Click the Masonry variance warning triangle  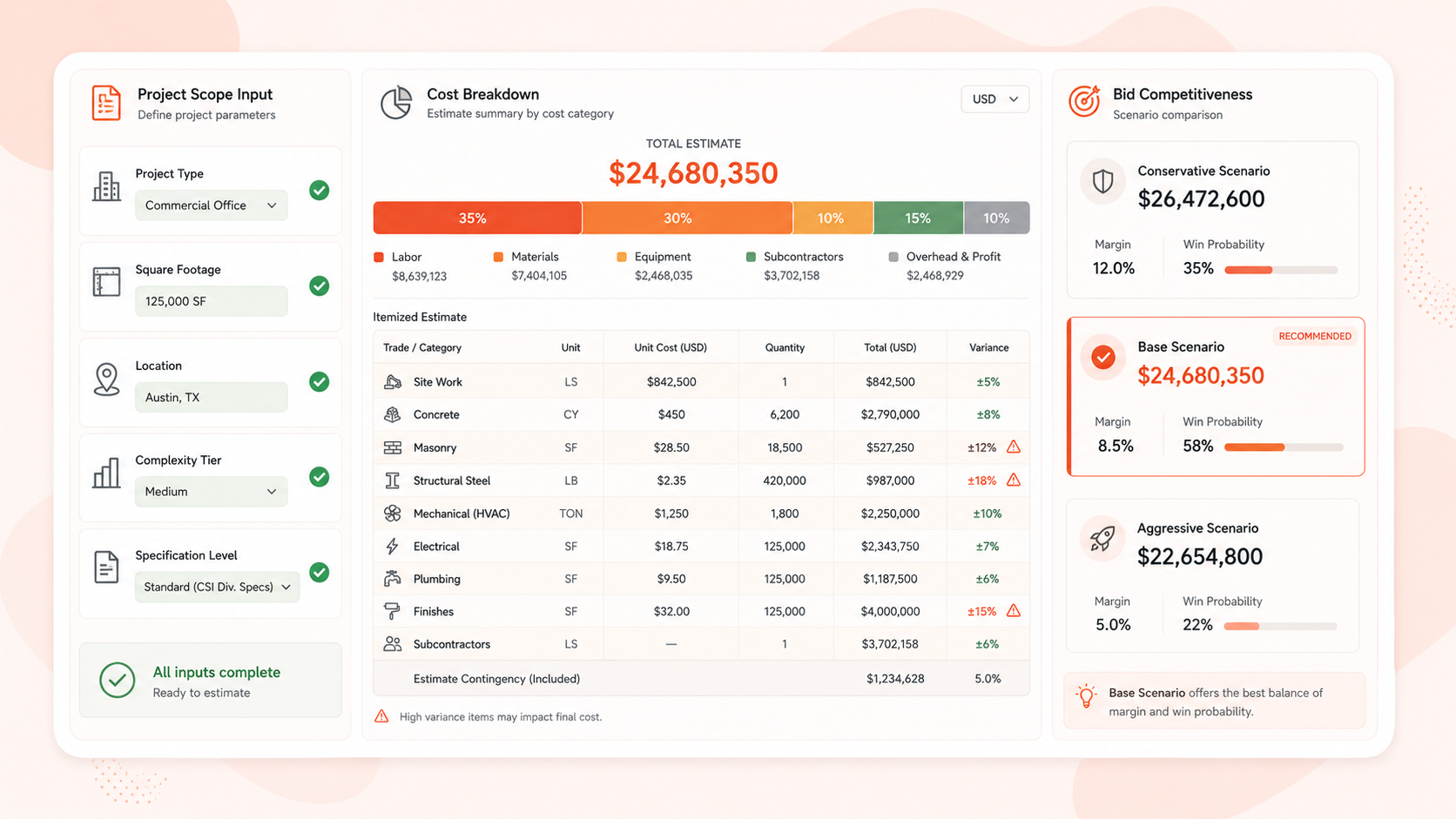1014,446
